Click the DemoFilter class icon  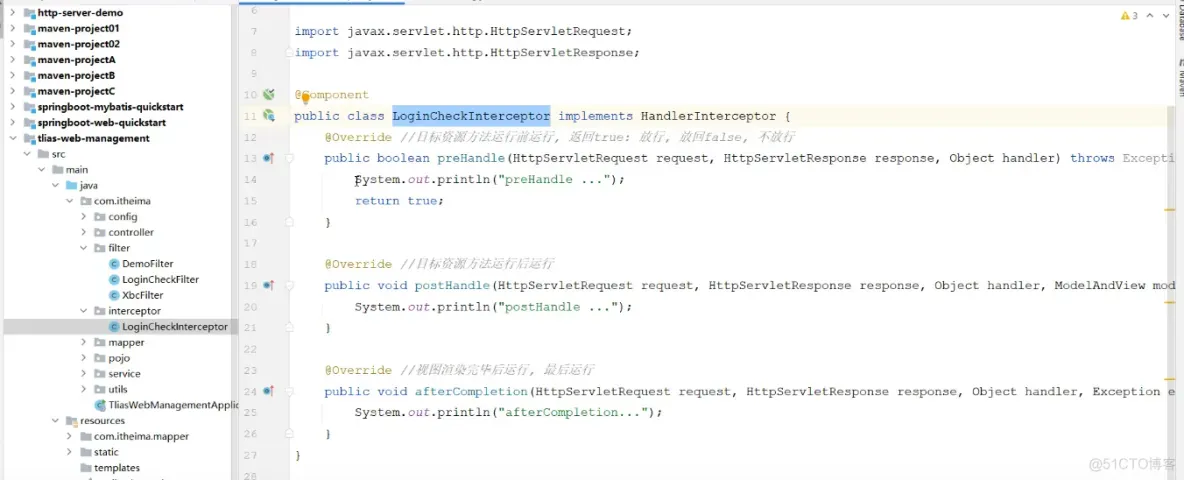click(114, 263)
